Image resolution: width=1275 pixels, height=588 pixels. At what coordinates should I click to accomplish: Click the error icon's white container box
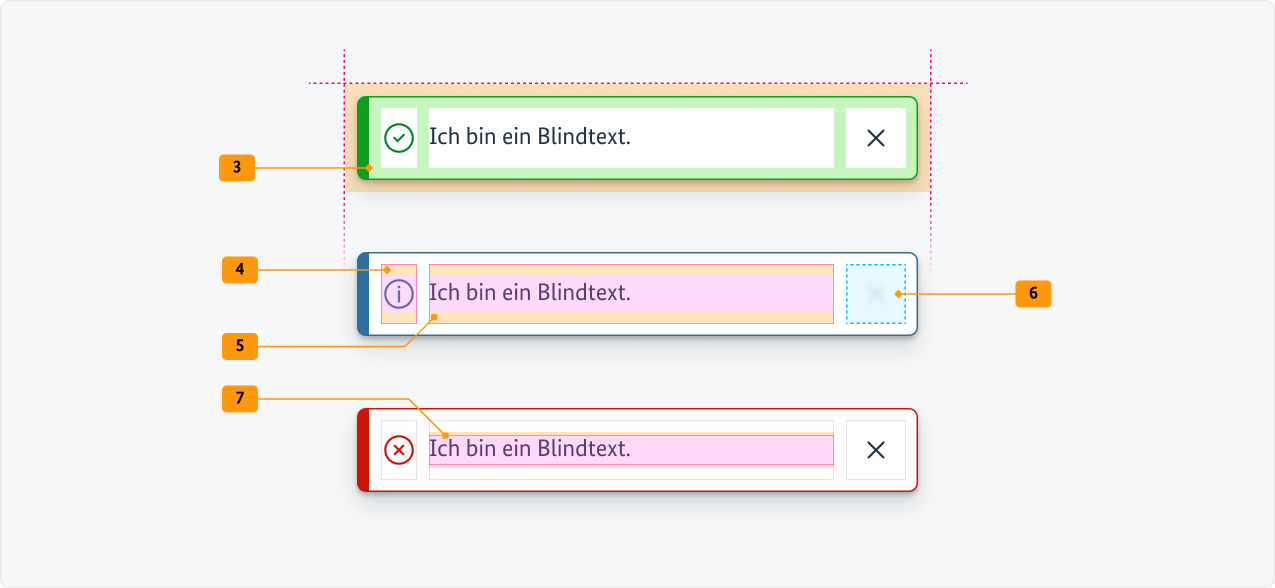click(x=399, y=449)
